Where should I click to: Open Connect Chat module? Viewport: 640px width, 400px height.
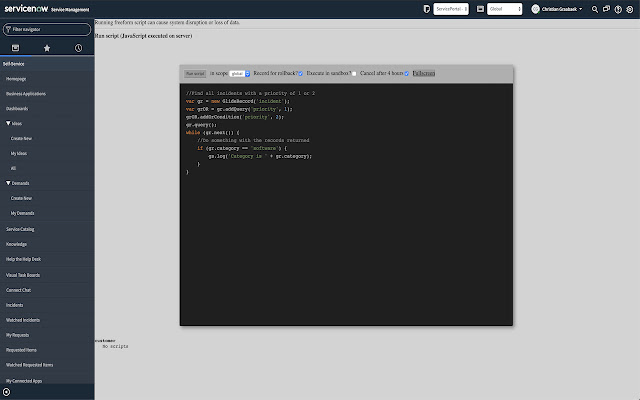(18, 290)
